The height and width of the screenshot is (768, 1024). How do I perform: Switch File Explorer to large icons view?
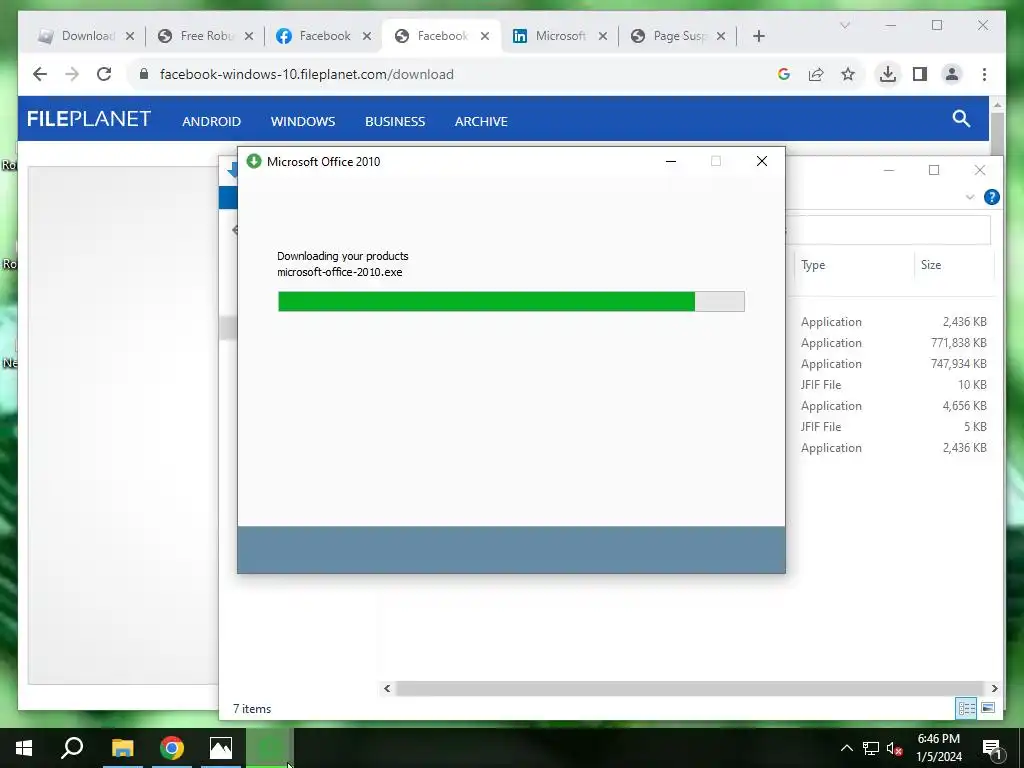(988, 708)
